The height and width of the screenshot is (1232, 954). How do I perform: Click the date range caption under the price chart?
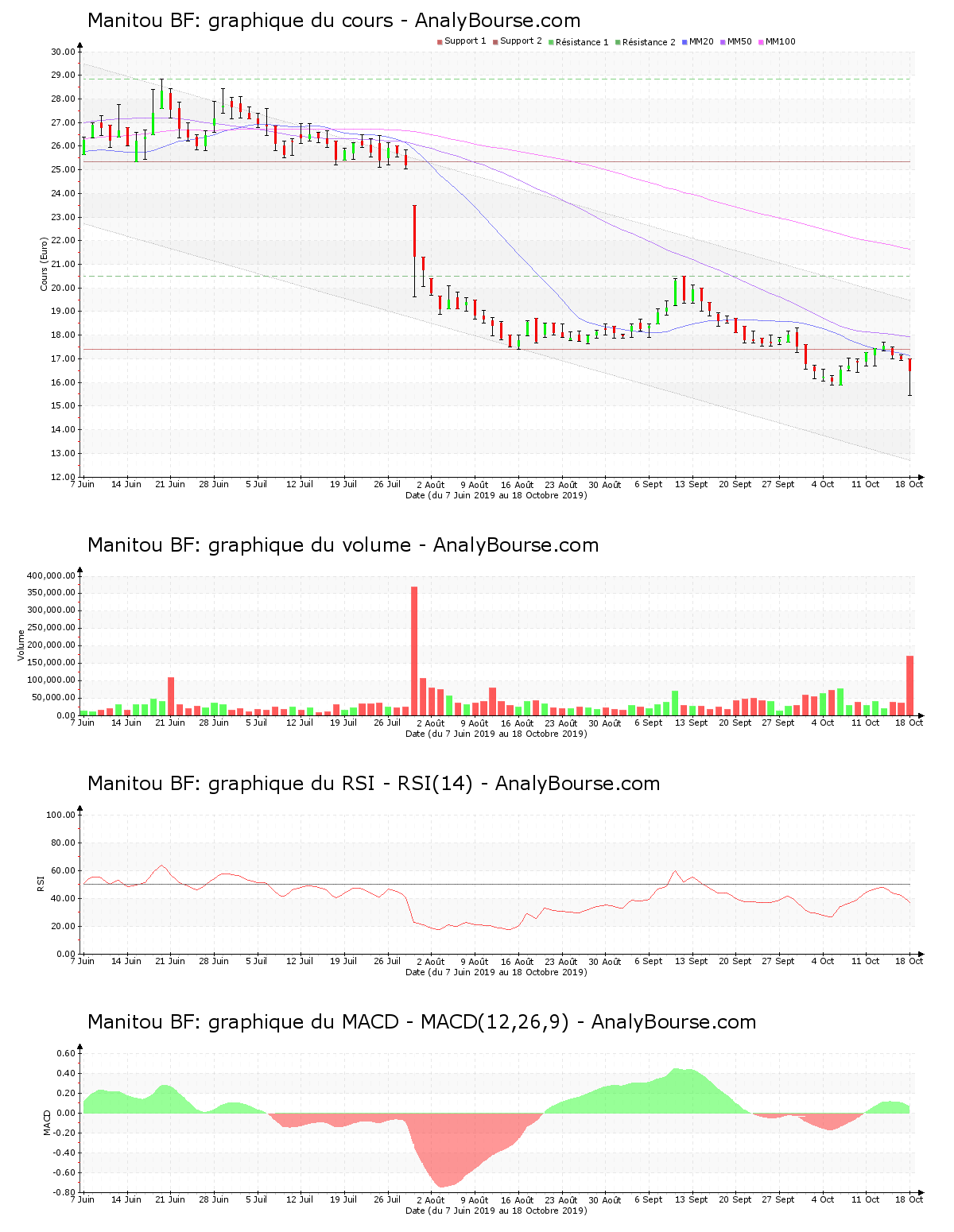coord(496,495)
